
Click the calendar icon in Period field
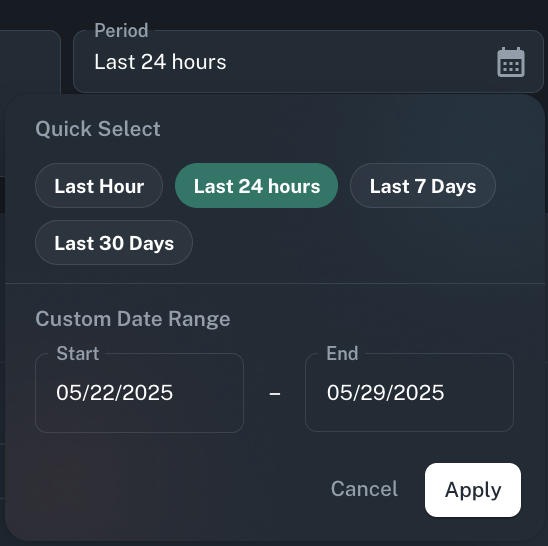[511, 62]
